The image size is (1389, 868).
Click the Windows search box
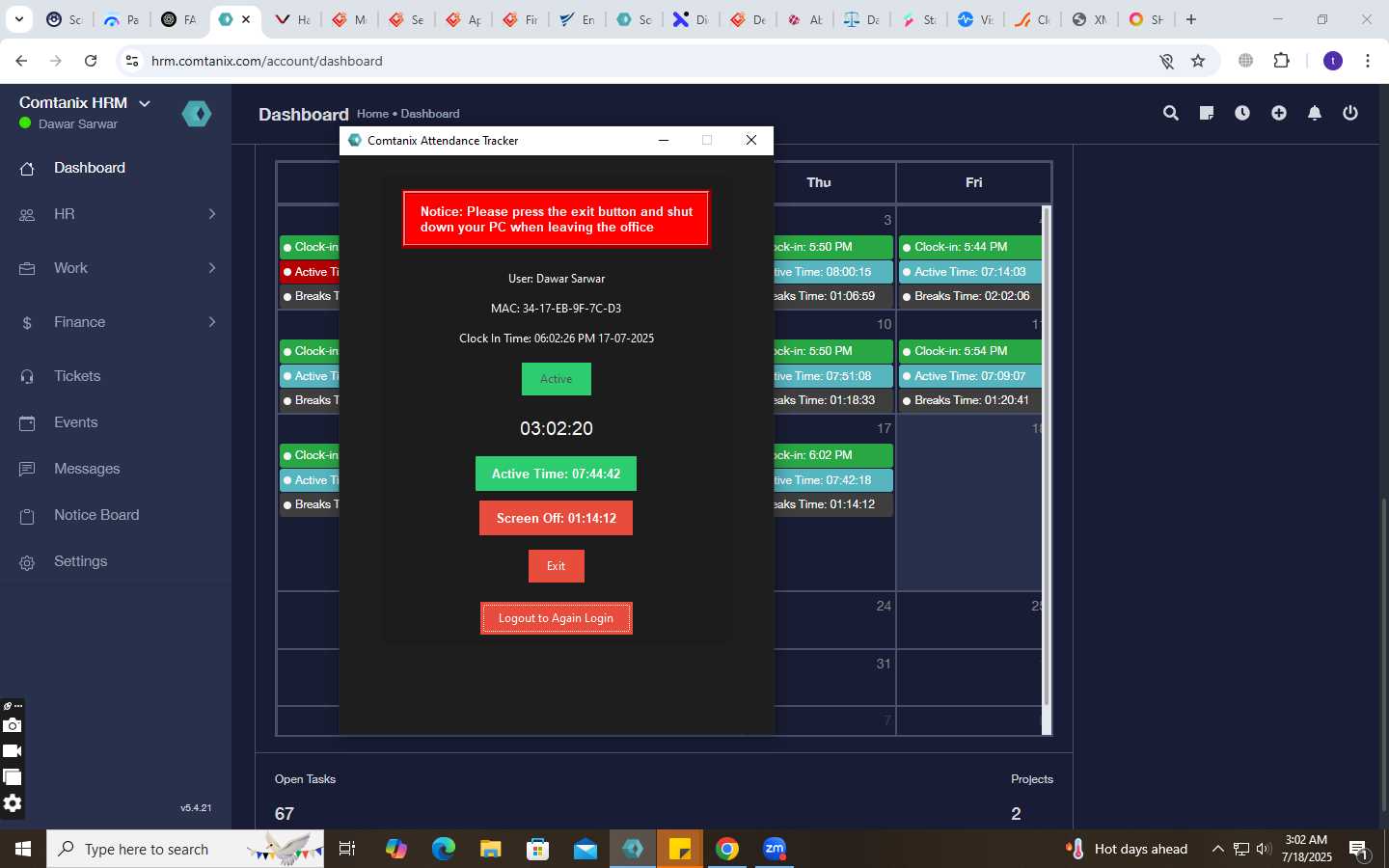click(185, 849)
